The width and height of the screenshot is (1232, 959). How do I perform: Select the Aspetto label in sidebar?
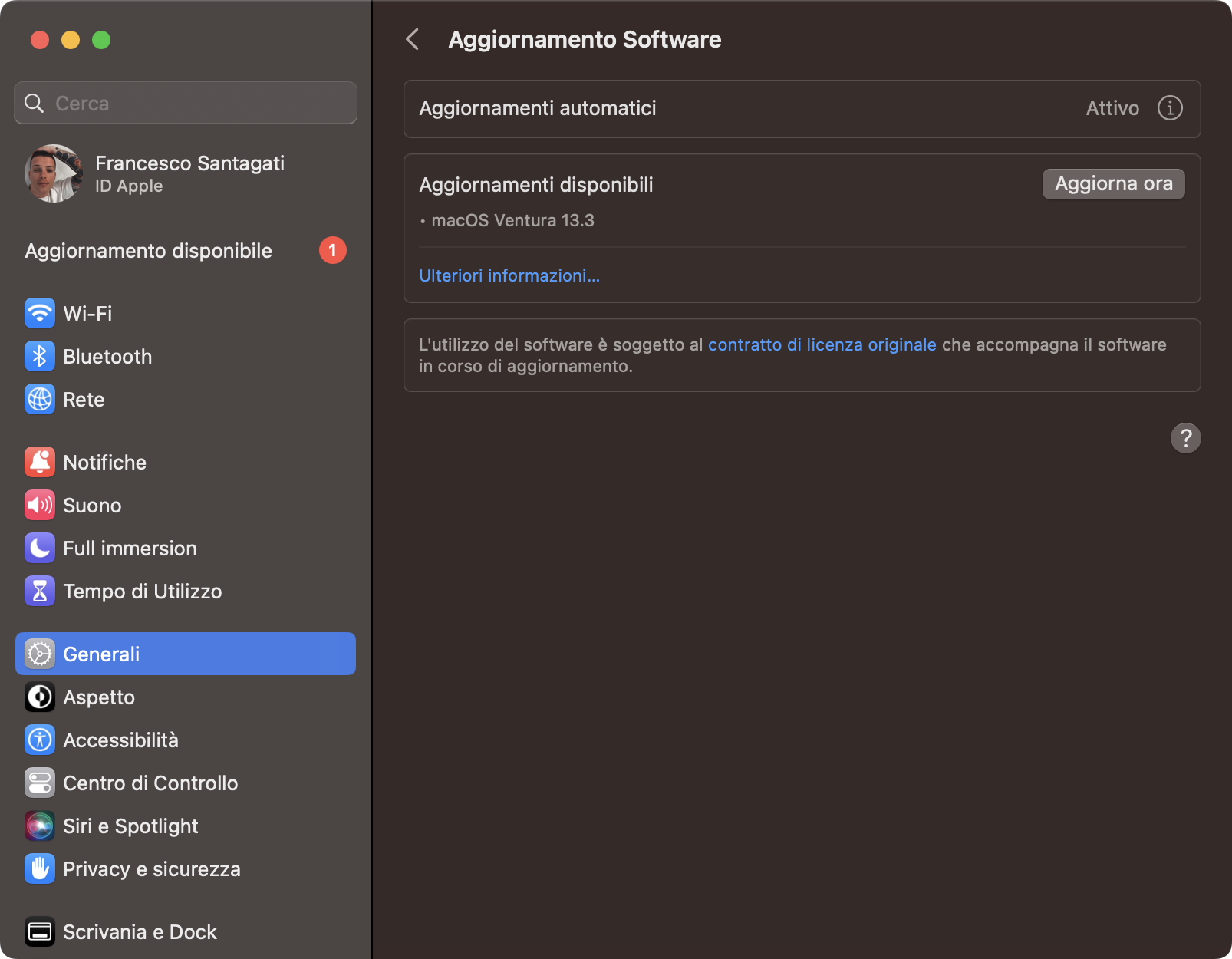coord(99,697)
